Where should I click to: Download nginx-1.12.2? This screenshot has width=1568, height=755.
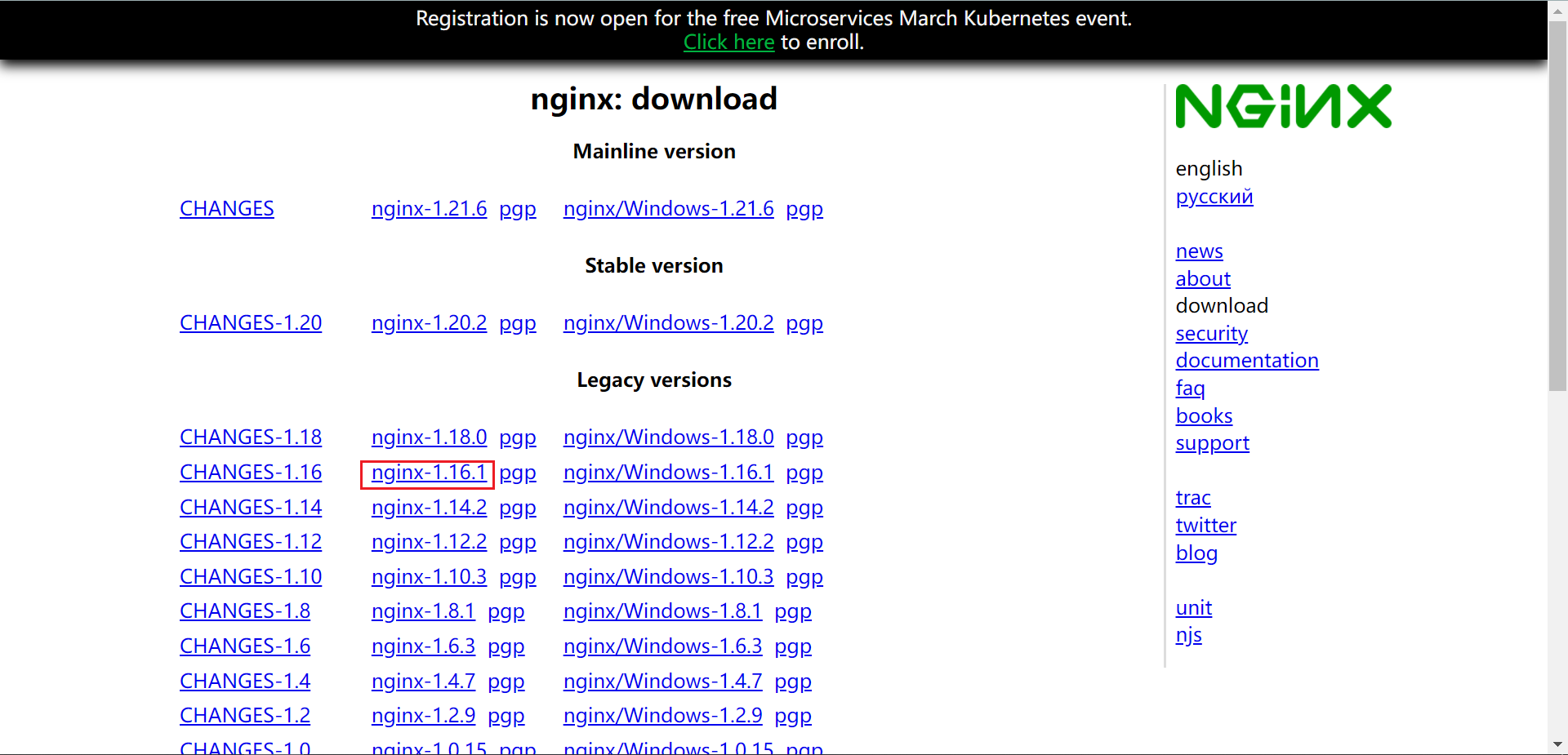pos(429,541)
